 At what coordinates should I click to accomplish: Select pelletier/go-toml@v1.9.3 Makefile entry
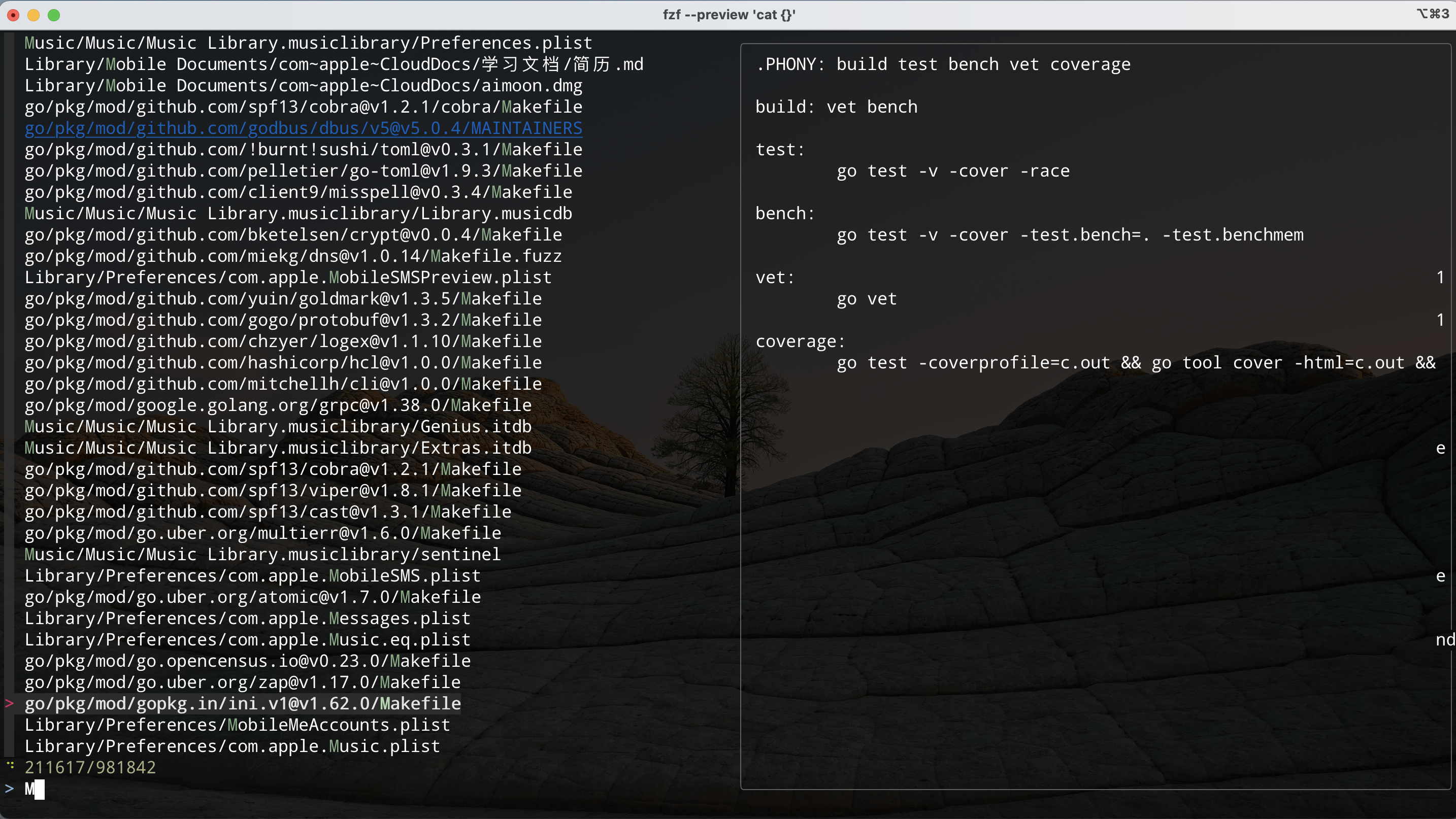pos(303,170)
